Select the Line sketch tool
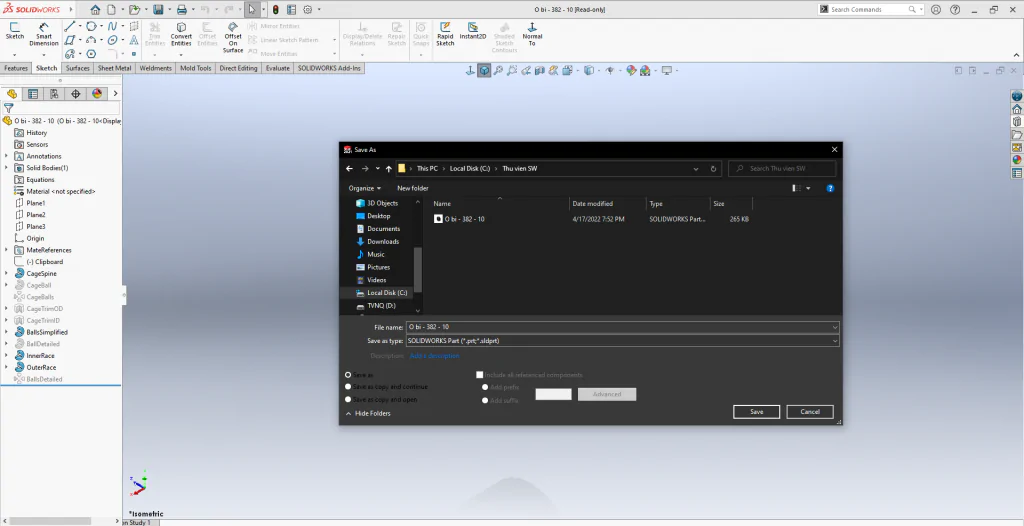The width and height of the screenshot is (1024, 526). [x=69, y=26]
